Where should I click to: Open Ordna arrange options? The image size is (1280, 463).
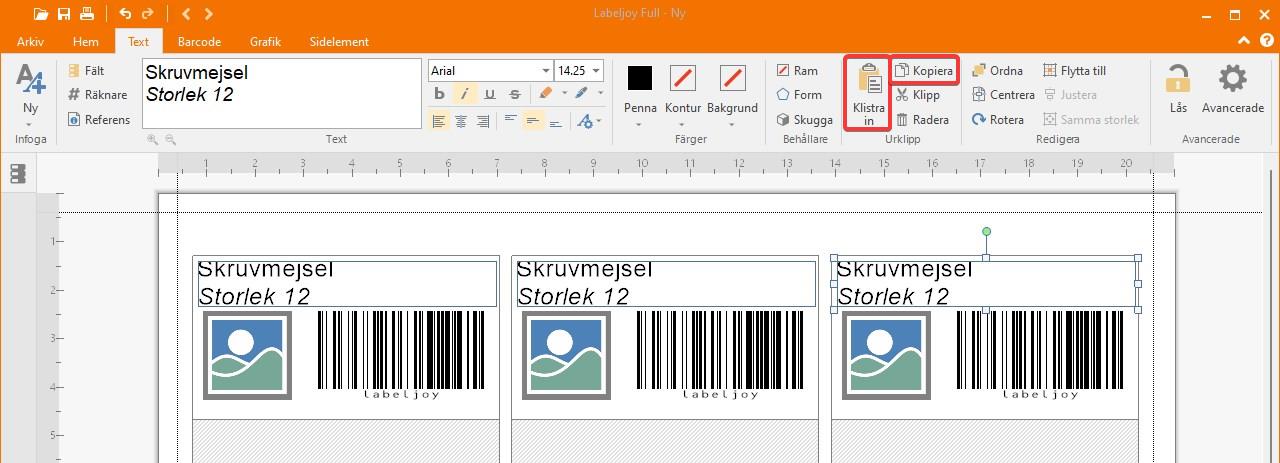(997, 71)
